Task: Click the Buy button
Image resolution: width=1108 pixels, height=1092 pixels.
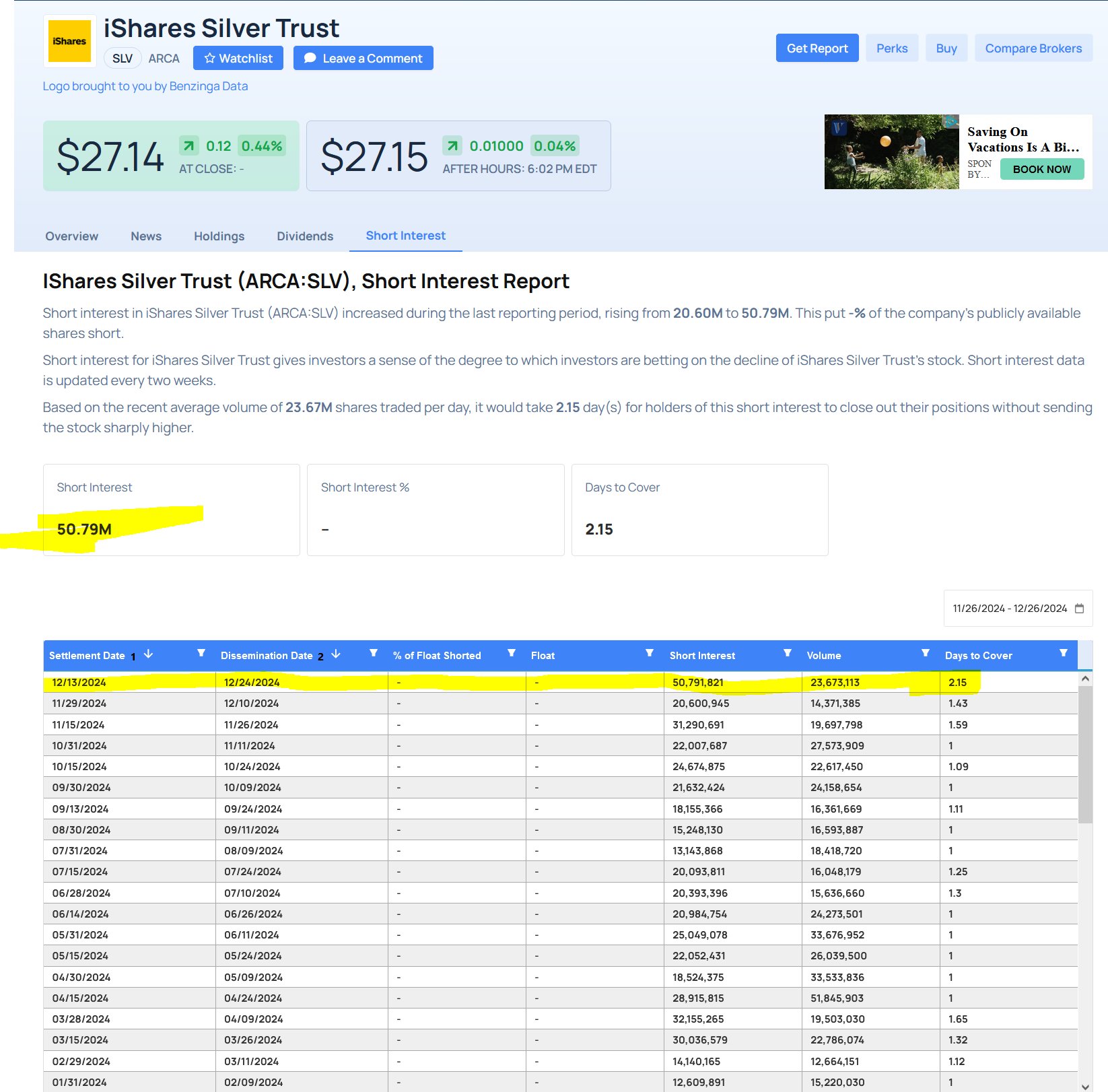Action: tap(946, 48)
